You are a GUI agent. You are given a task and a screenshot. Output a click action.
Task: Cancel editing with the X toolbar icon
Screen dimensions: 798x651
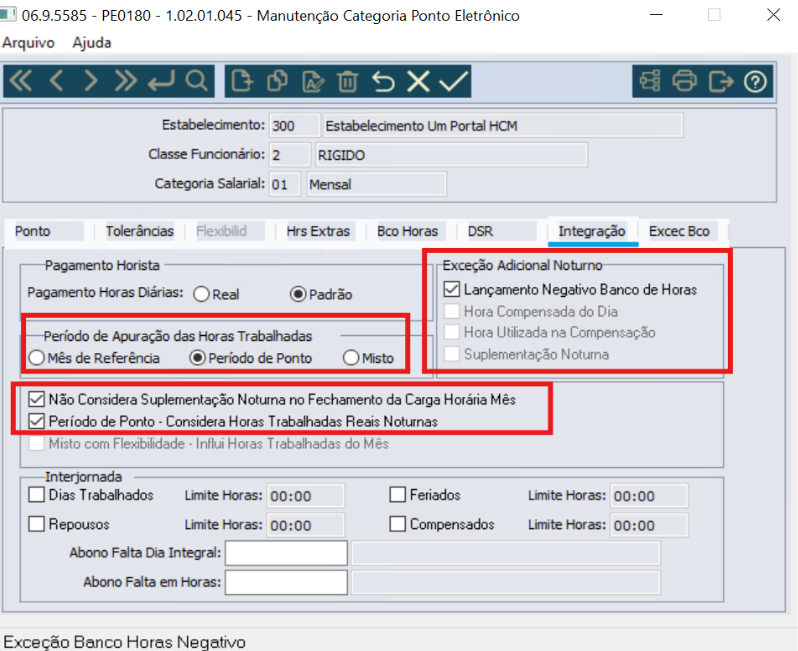[x=418, y=81]
